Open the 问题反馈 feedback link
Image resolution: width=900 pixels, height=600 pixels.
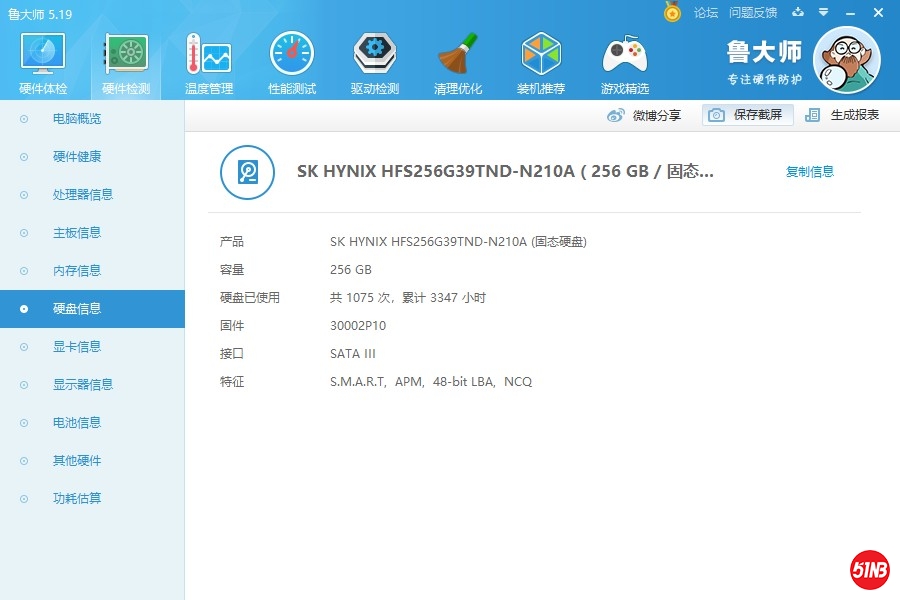click(x=753, y=13)
